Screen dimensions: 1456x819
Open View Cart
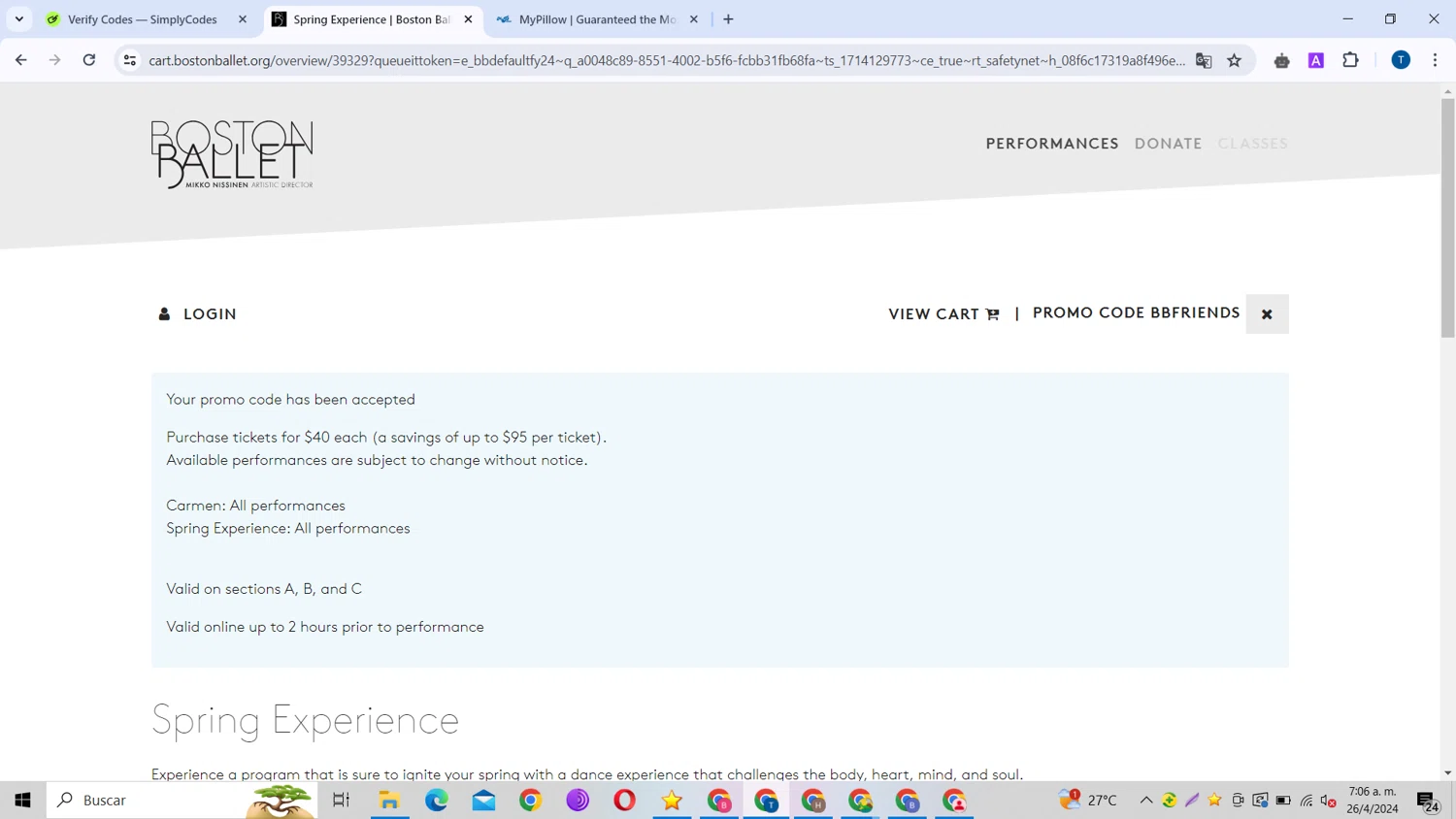click(943, 314)
